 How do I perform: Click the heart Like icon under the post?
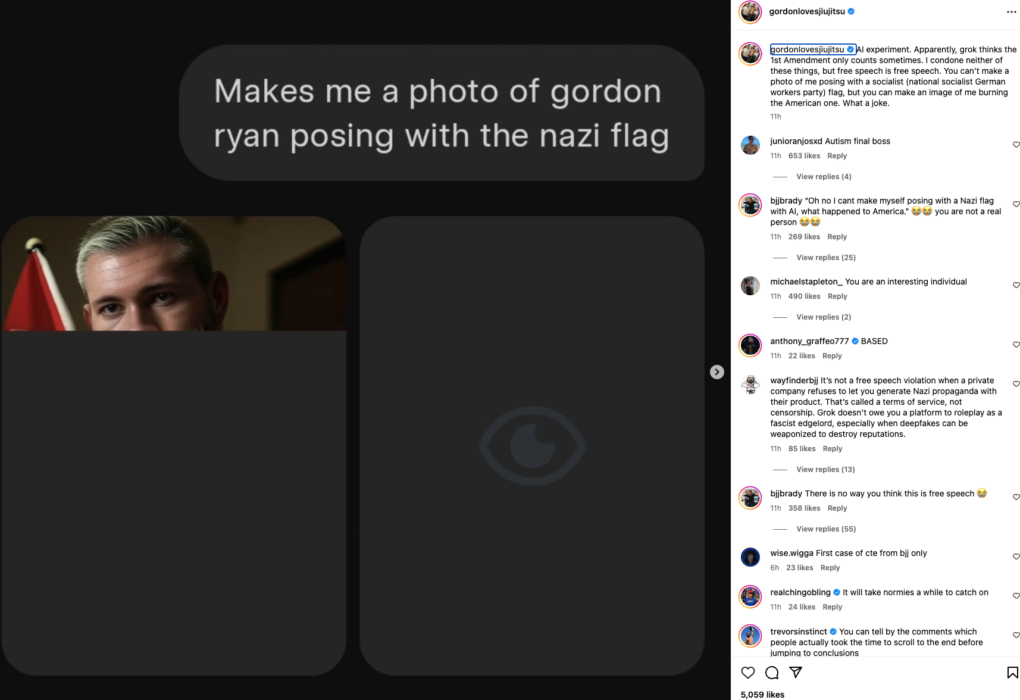click(x=748, y=672)
